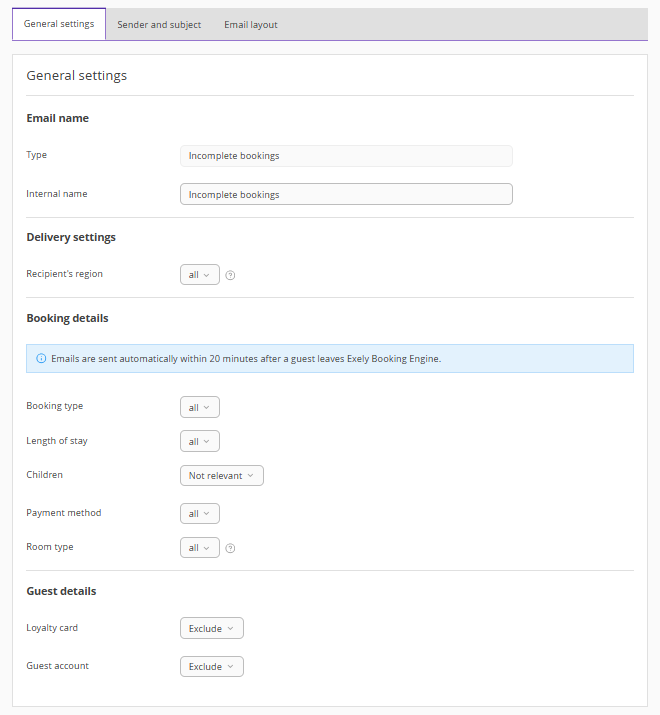Open the Room type dropdown
The width and height of the screenshot is (660, 715).
point(199,548)
